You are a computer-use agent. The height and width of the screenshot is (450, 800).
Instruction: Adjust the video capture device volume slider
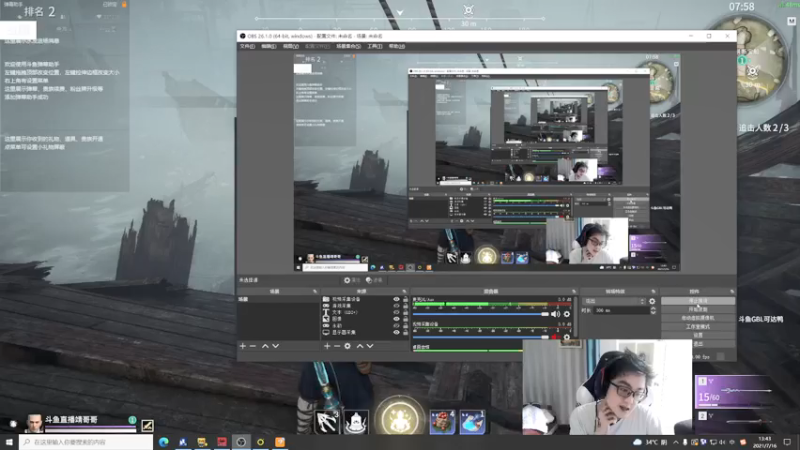pyautogui.click(x=481, y=337)
